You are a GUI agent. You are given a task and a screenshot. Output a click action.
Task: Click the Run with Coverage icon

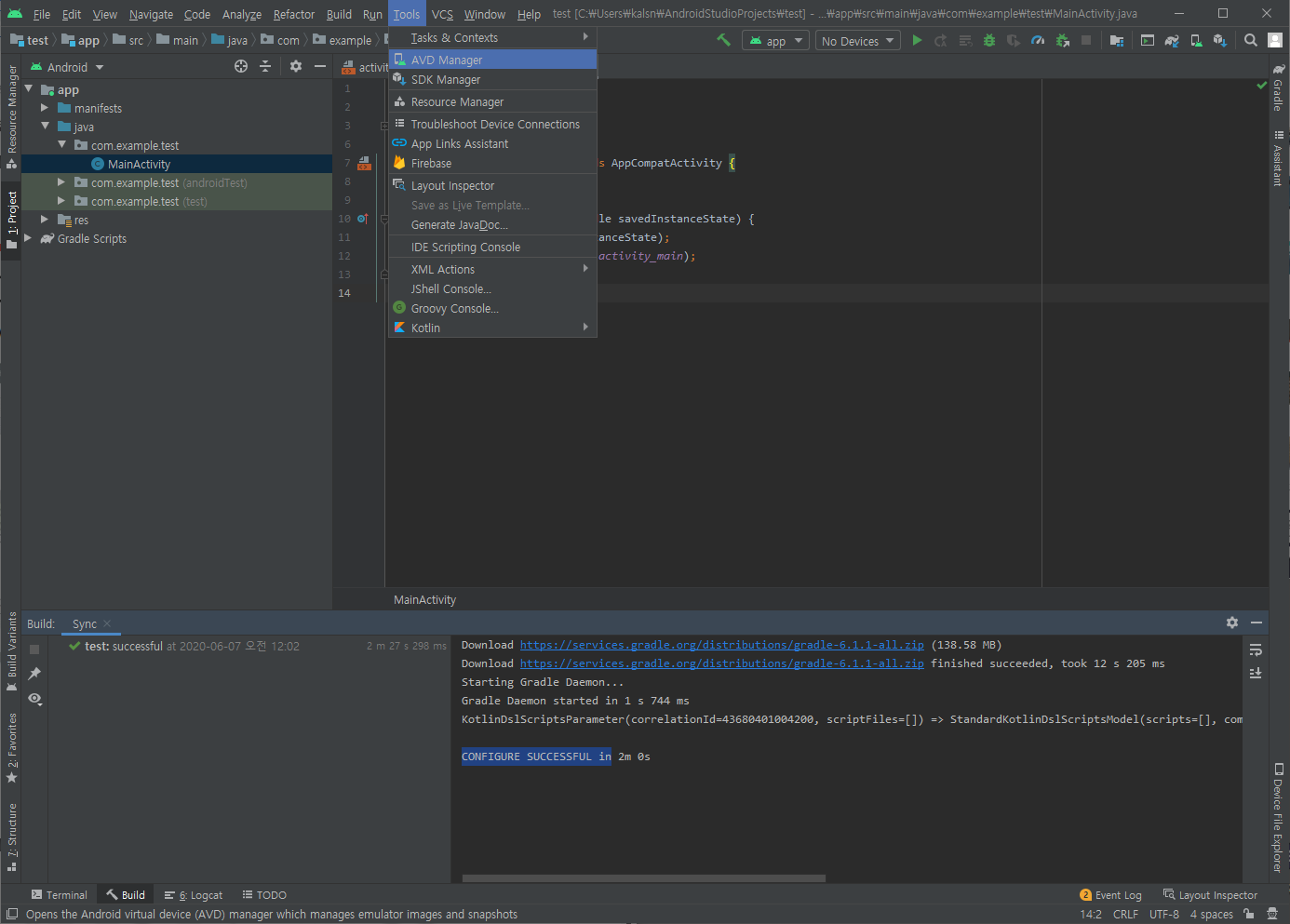pyautogui.click(x=1014, y=40)
